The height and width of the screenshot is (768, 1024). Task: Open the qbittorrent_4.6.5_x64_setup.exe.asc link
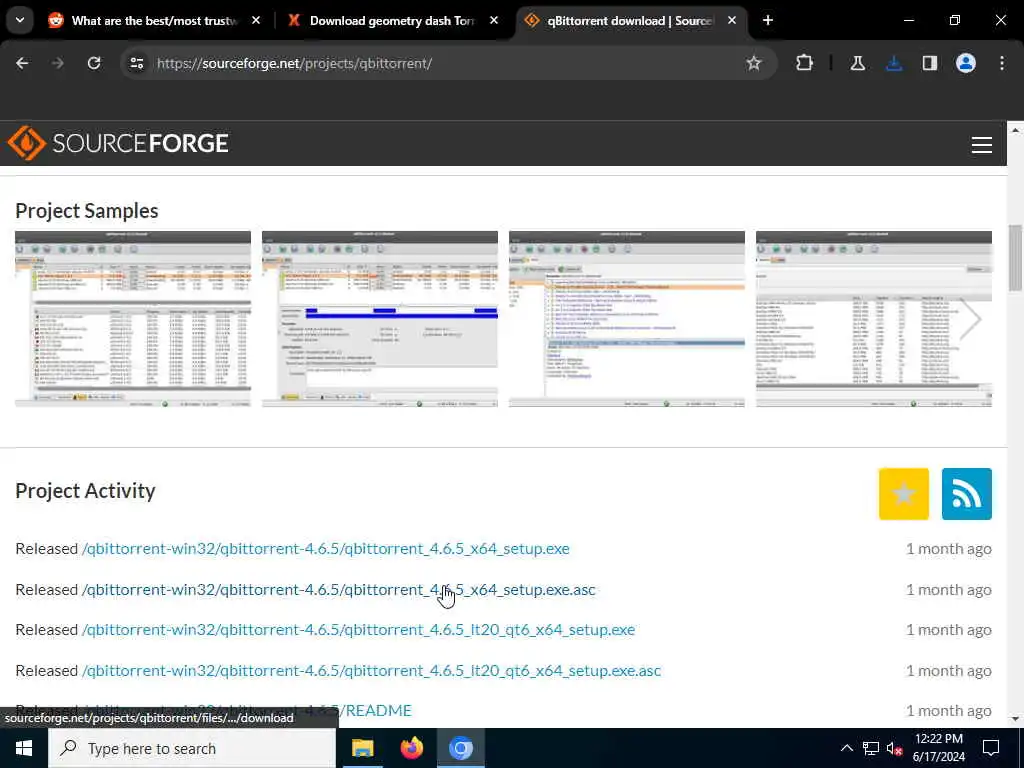point(338,589)
